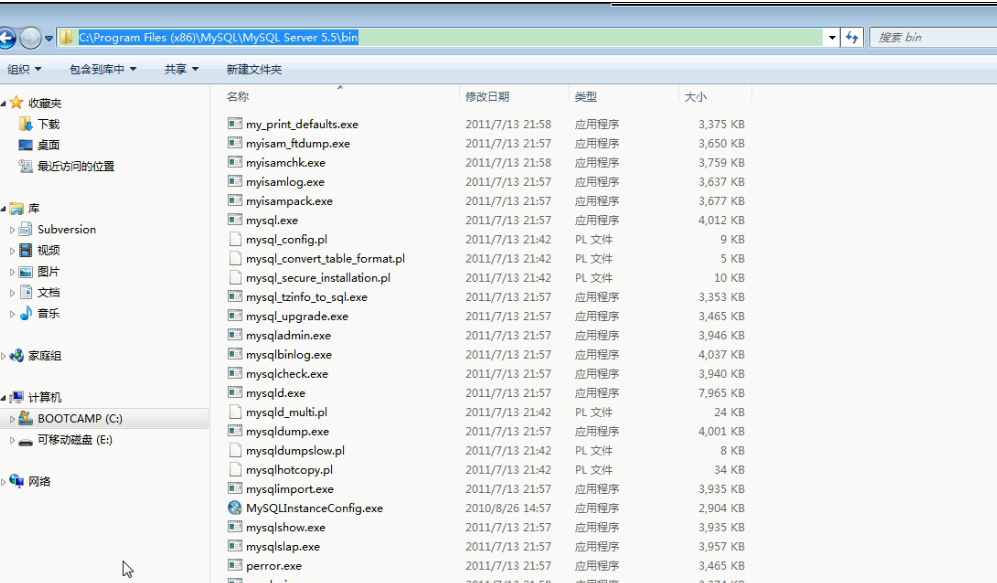
Task: Expand the BOOTCAMP (C:) drive
Action: pyautogui.click(x=12, y=418)
